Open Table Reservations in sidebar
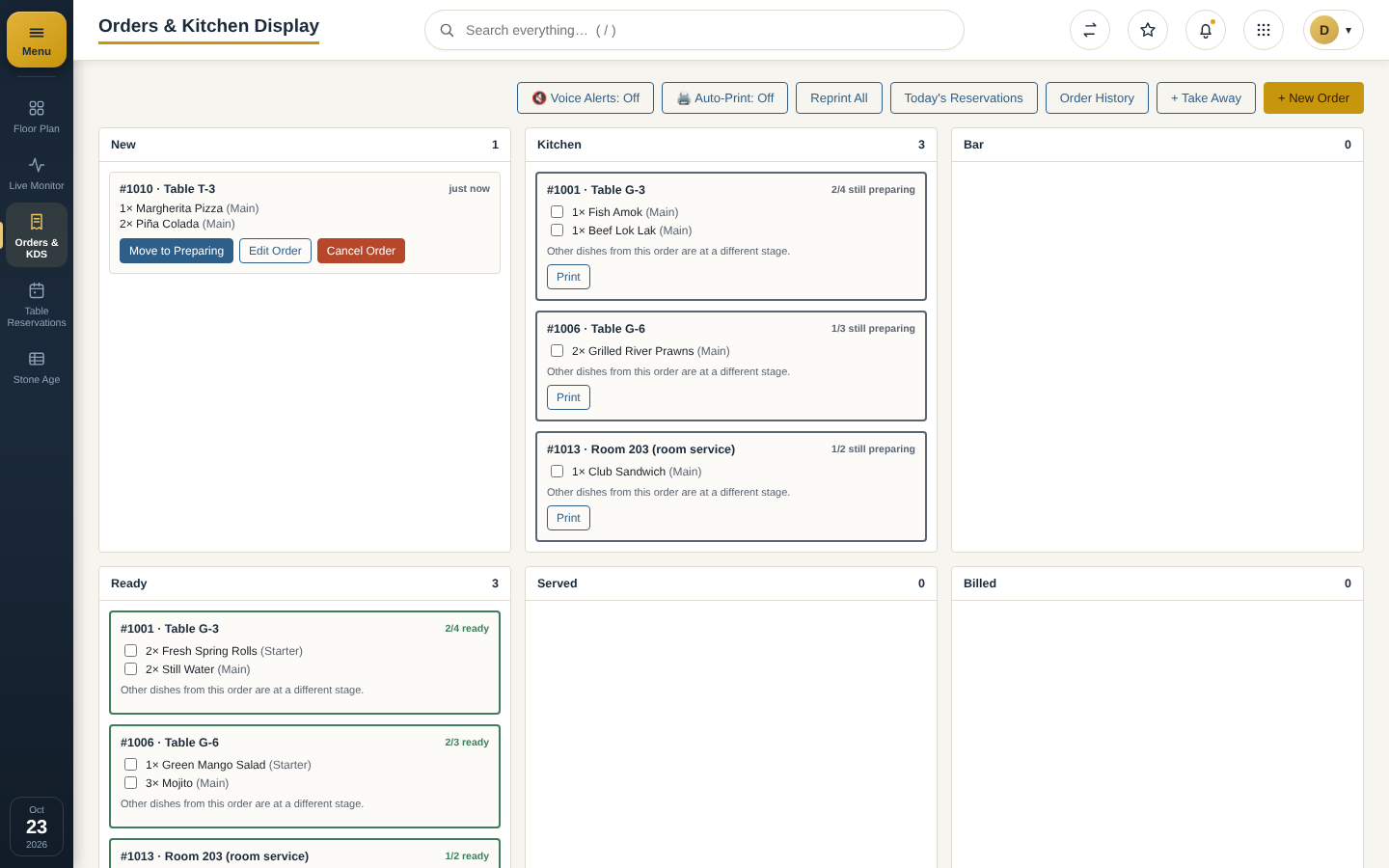The width and height of the screenshot is (1389, 868). (x=37, y=303)
